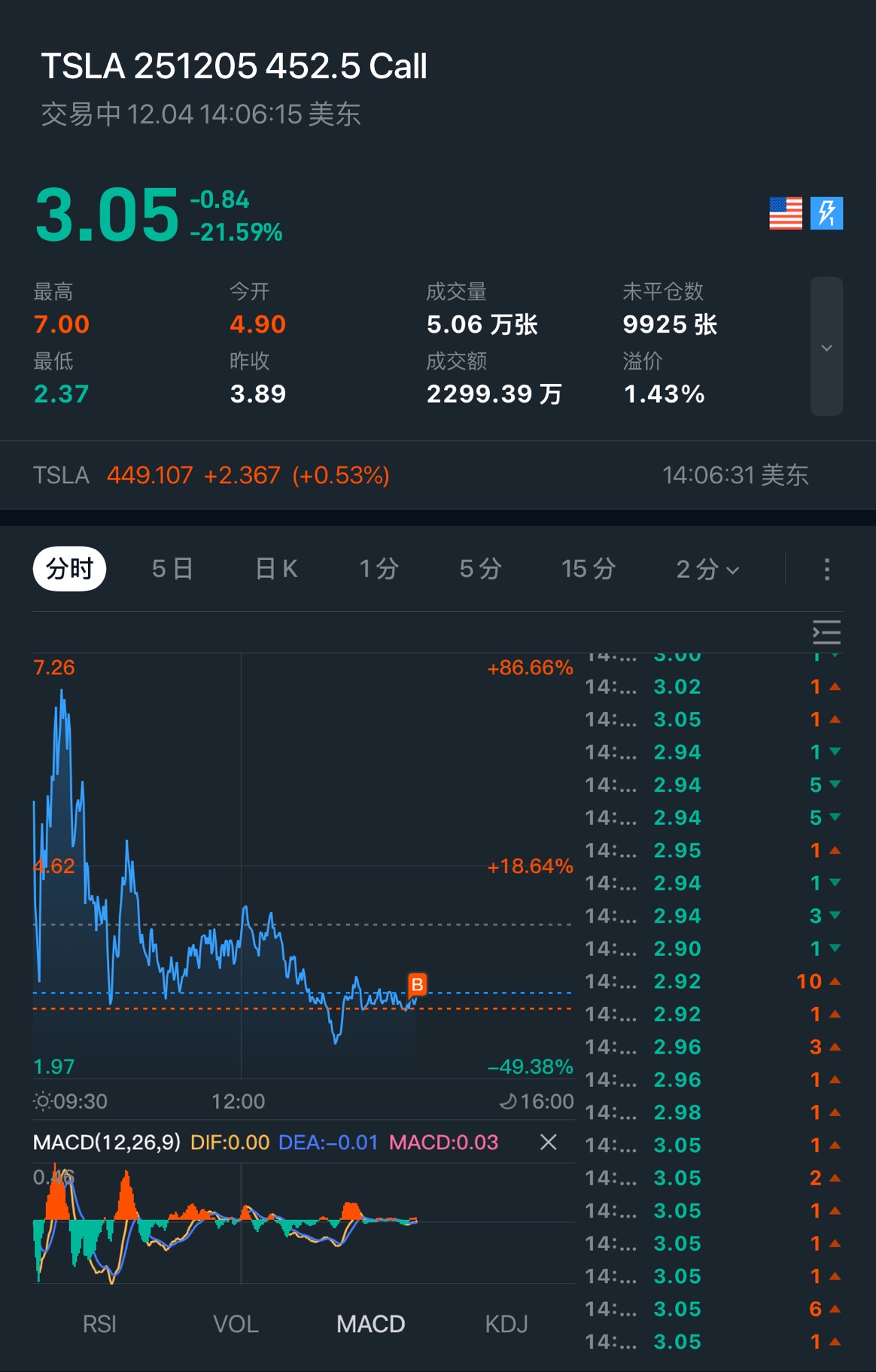The width and height of the screenshot is (876, 1372).
Task: Tap the moon icon at 16:00
Action: 508,1102
